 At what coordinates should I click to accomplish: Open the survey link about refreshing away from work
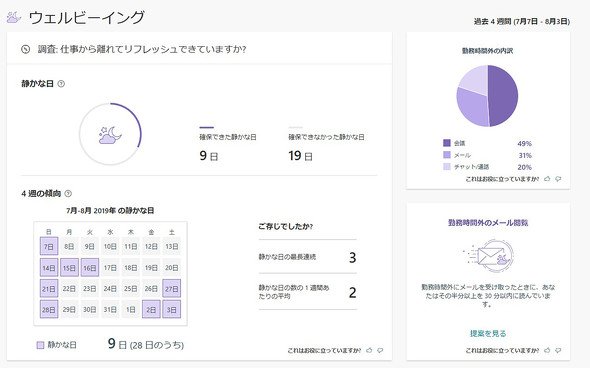142,49
